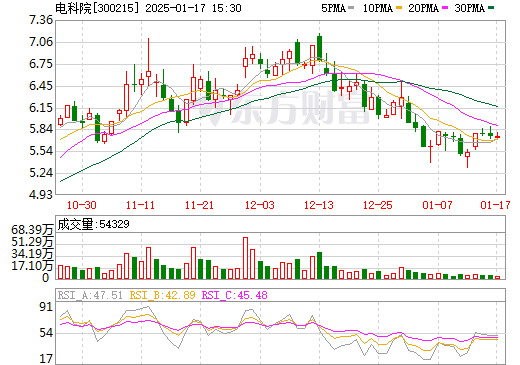Viewport: 520px width, 365px height.
Task: Click the 5.54 price axis label
Action: click(41, 151)
